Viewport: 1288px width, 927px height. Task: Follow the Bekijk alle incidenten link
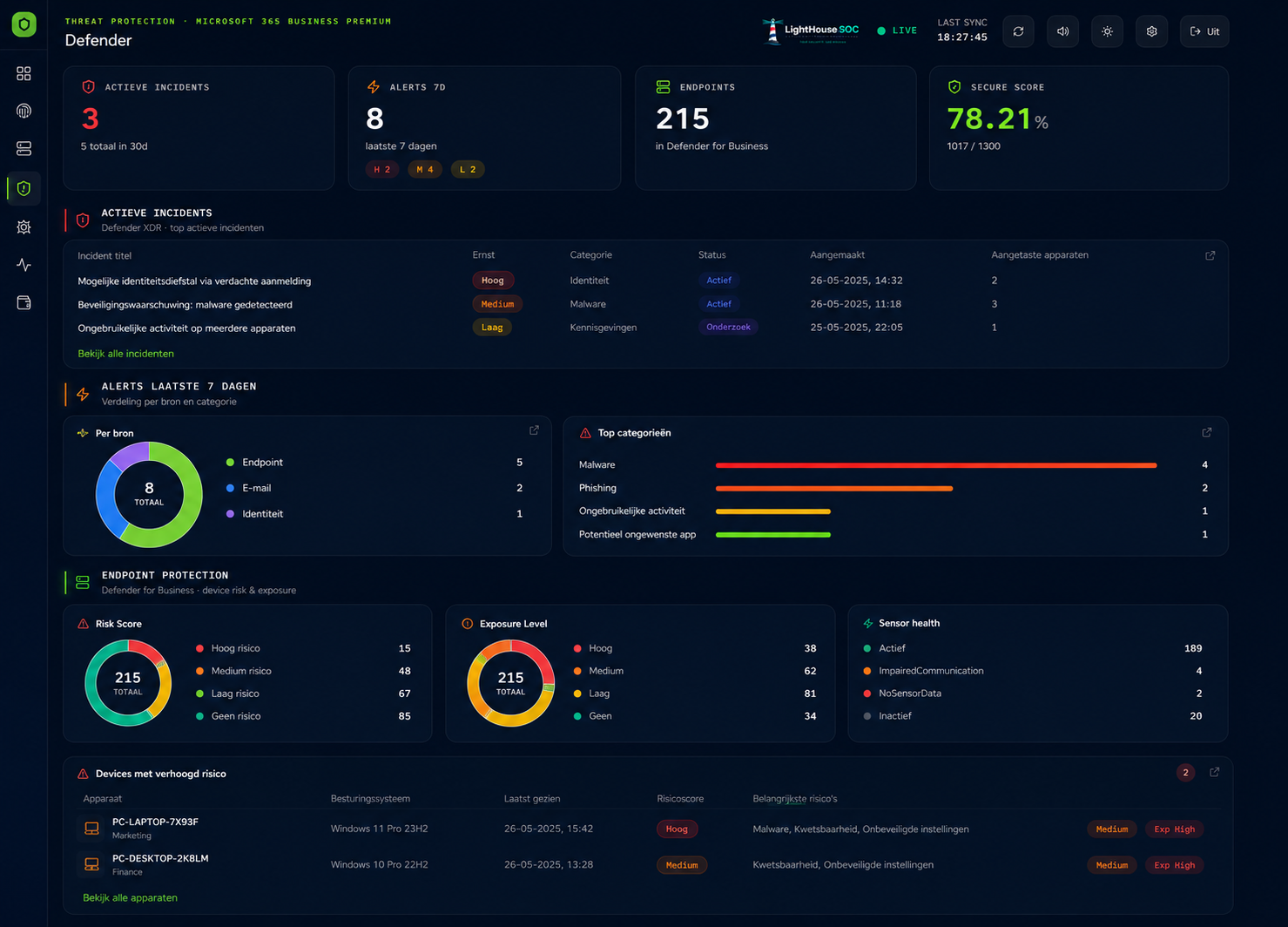click(126, 354)
